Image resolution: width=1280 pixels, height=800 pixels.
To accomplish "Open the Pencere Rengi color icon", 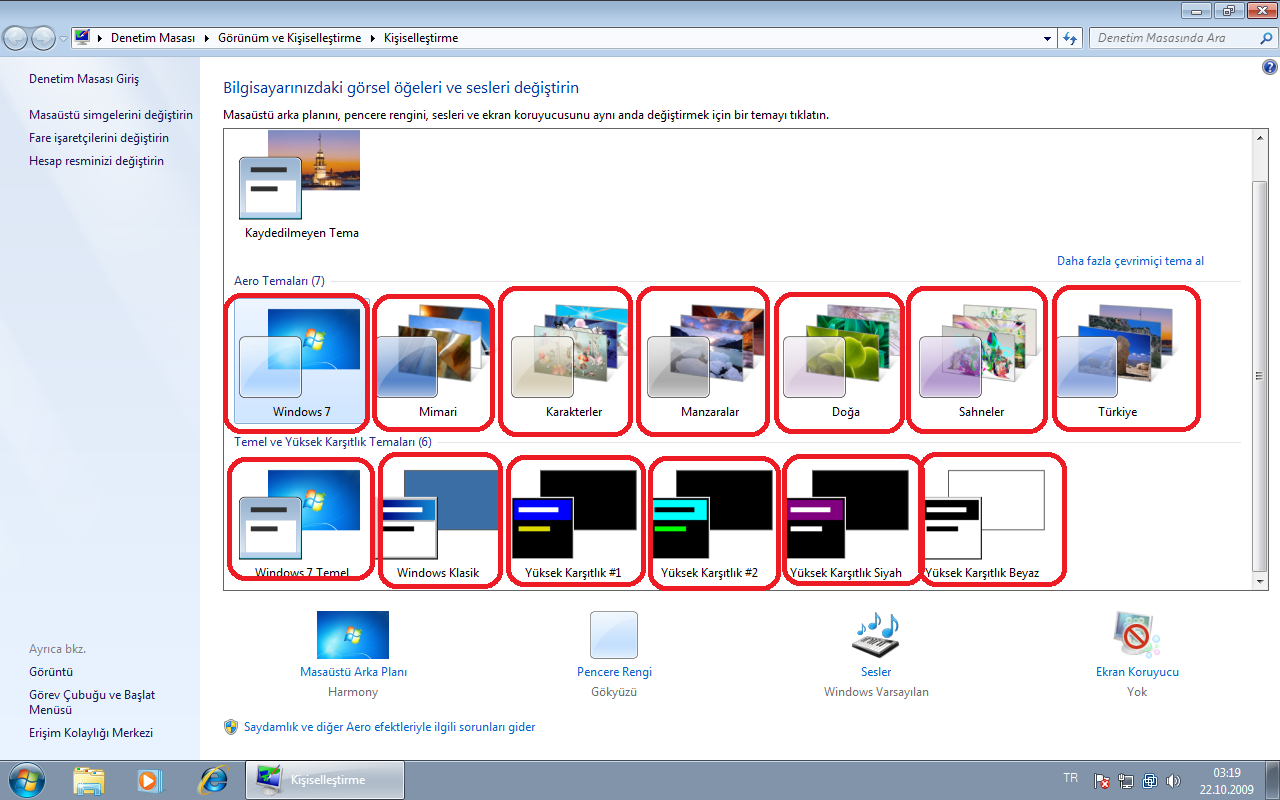I will (x=614, y=635).
